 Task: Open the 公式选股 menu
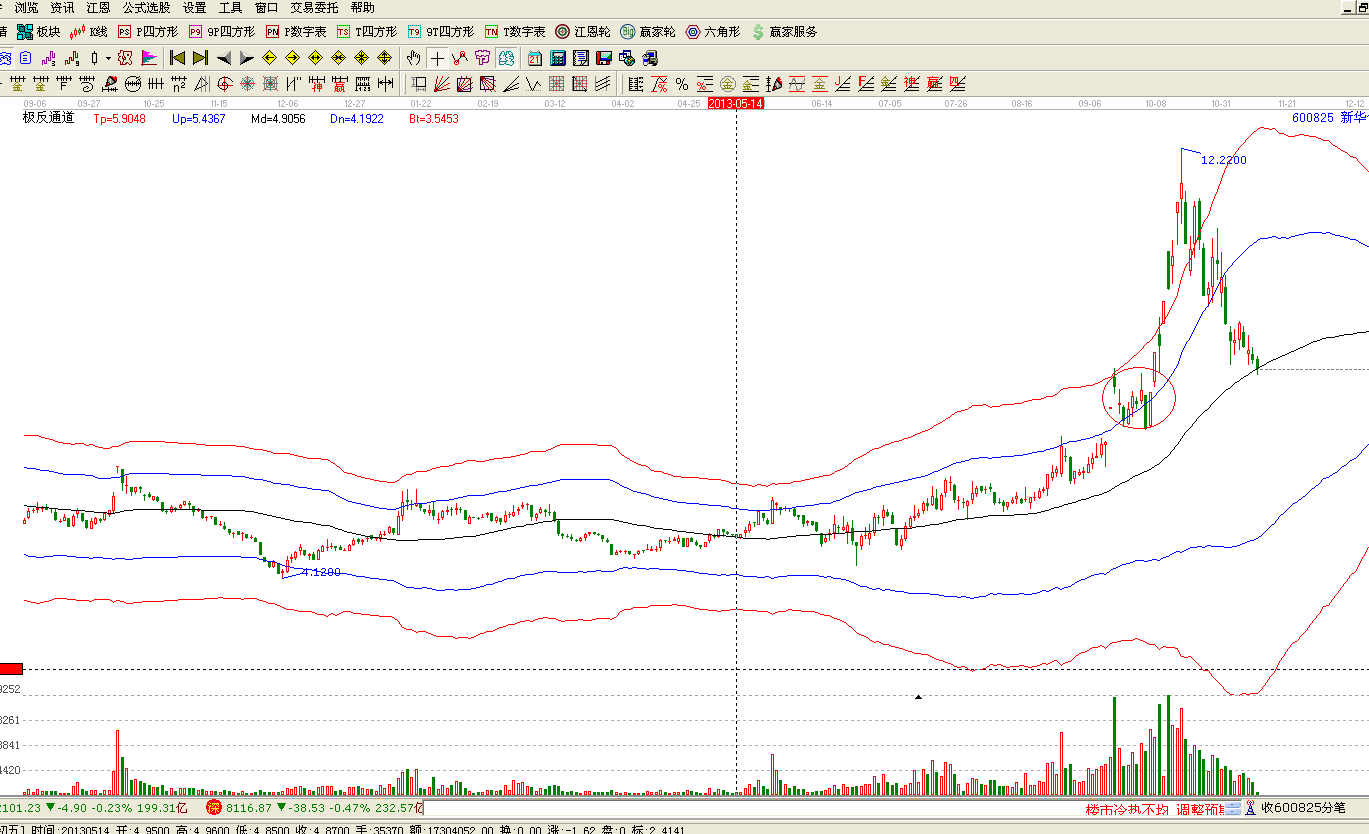coord(146,7)
